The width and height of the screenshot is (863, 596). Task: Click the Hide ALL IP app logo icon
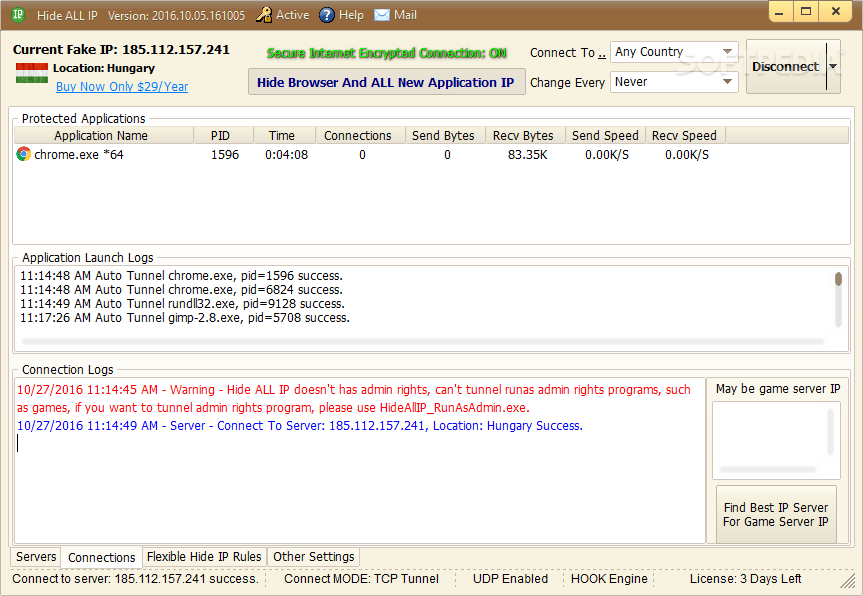(x=18, y=15)
